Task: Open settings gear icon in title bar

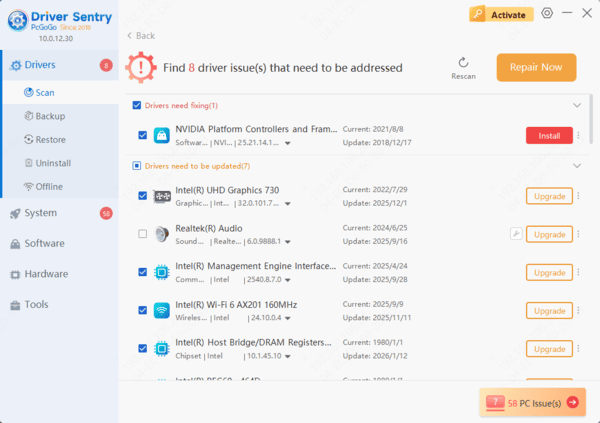Action: click(547, 13)
